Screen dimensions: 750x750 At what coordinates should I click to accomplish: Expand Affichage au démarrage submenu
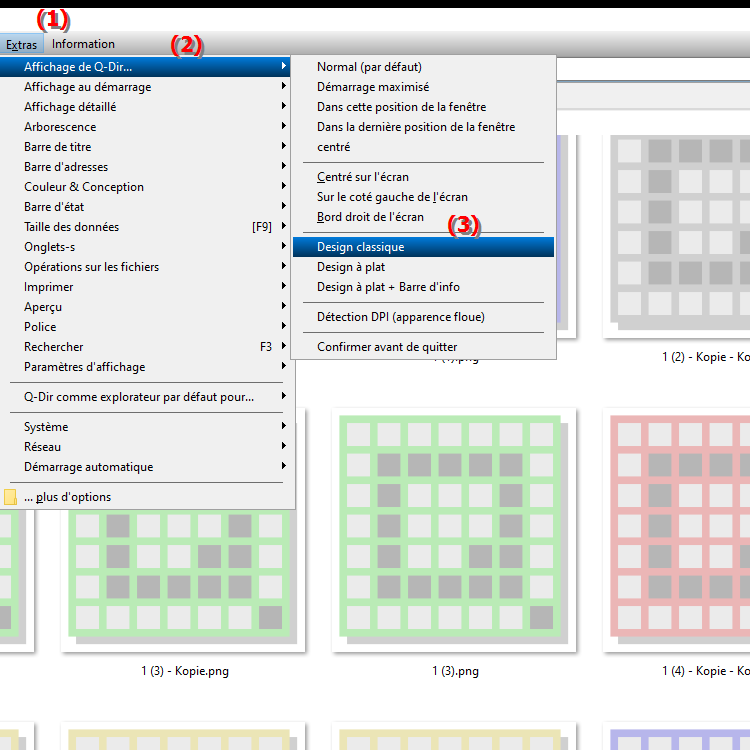tap(145, 87)
